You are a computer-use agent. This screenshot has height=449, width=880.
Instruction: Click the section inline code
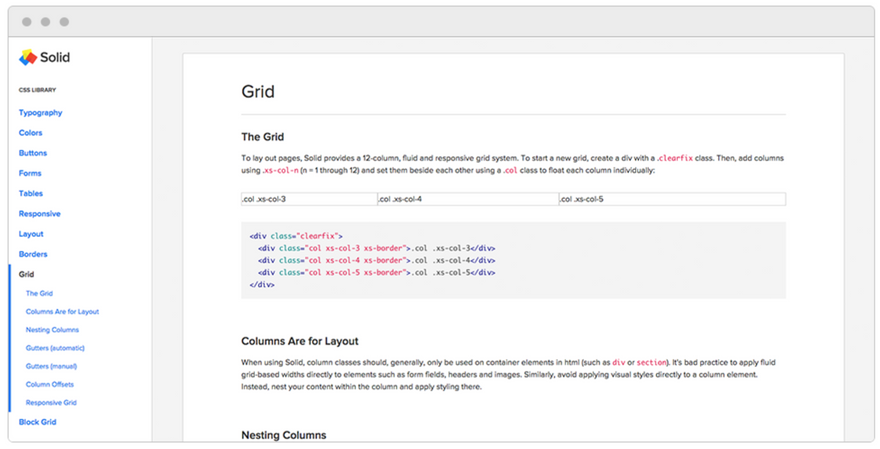[652, 363]
